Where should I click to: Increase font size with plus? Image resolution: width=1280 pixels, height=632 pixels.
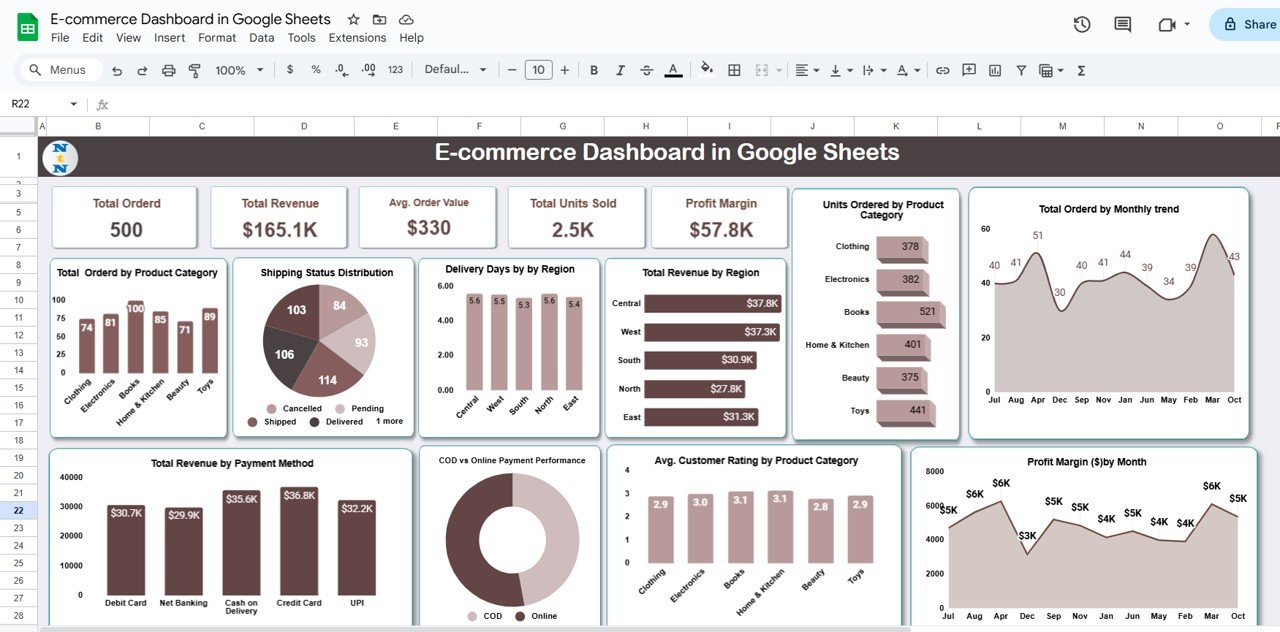pos(565,70)
